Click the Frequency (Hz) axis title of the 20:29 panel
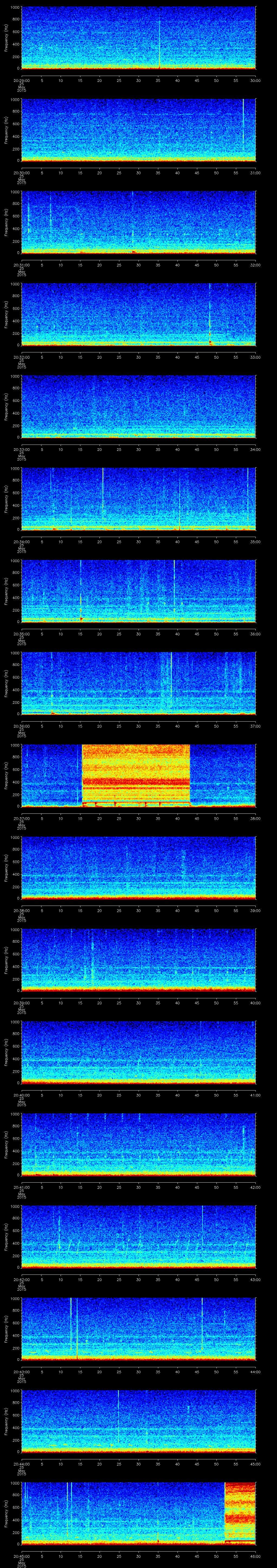Viewport: 277px width, 1568px height. pos(6,38)
